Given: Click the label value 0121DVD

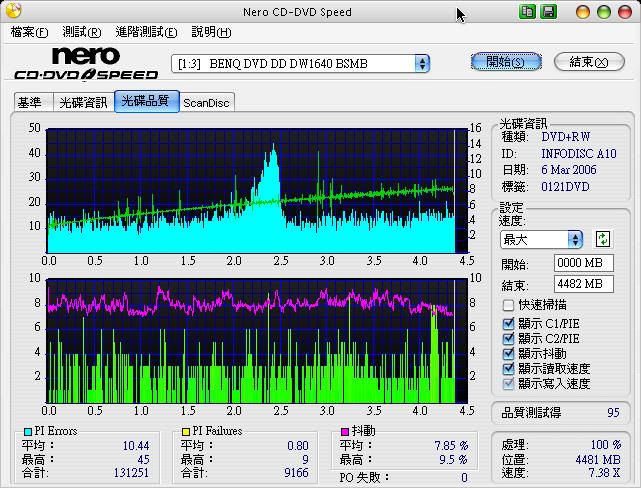Looking at the screenshot, I should 565,187.
